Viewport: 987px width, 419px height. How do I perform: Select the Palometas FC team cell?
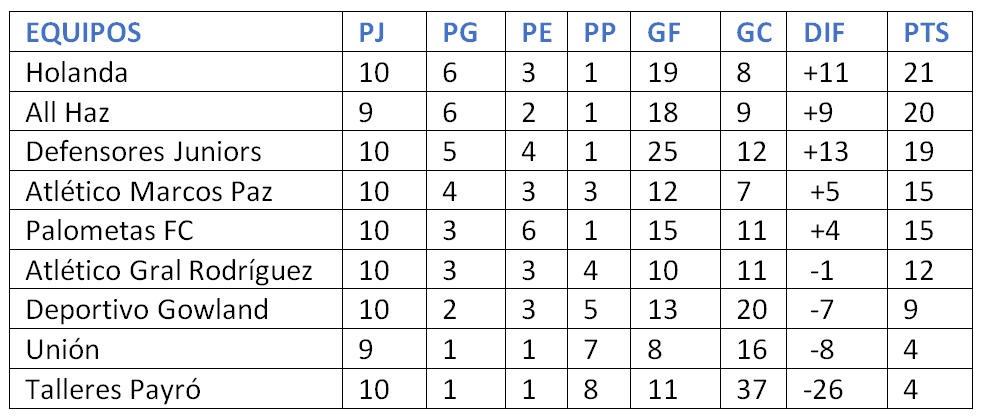tap(109, 230)
